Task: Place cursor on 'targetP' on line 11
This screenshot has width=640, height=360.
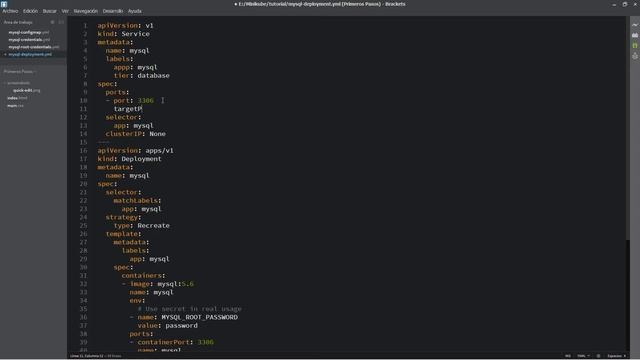Action: click(127, 109)
